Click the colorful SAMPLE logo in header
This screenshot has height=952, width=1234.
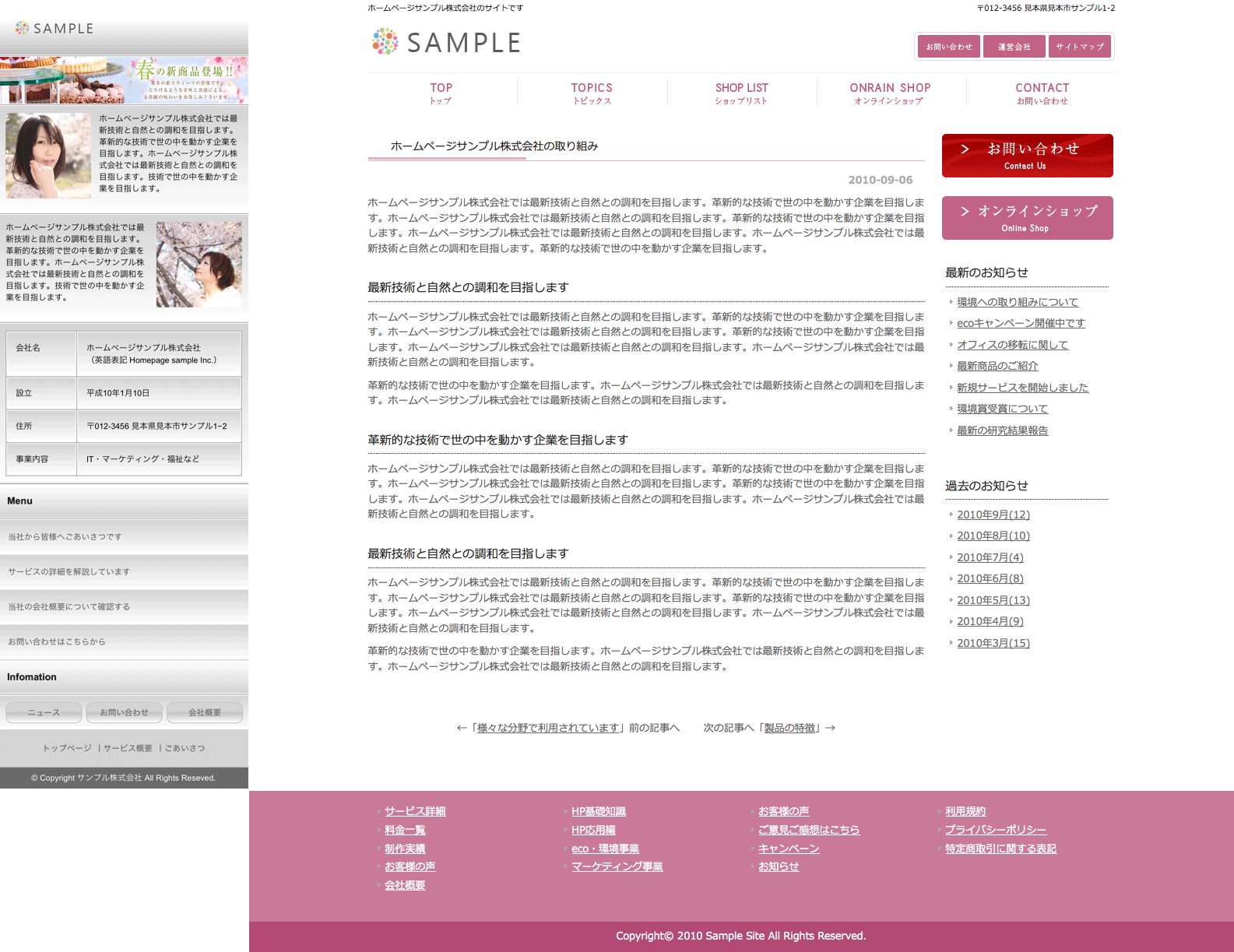(x=446, y=42)
